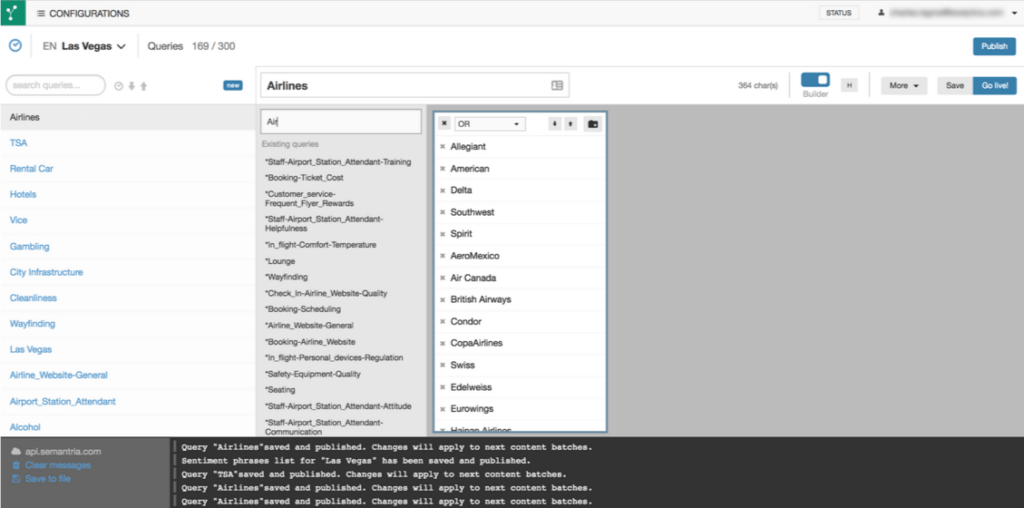Click the Airlines query name field

[415, 86]
